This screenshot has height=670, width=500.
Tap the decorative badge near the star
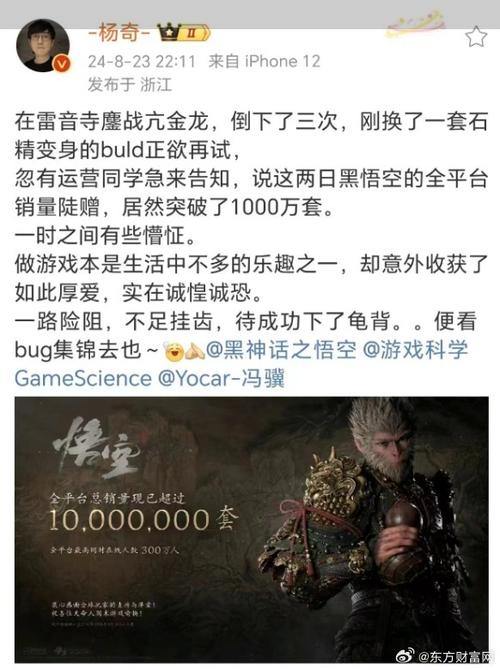click(416, 25)
